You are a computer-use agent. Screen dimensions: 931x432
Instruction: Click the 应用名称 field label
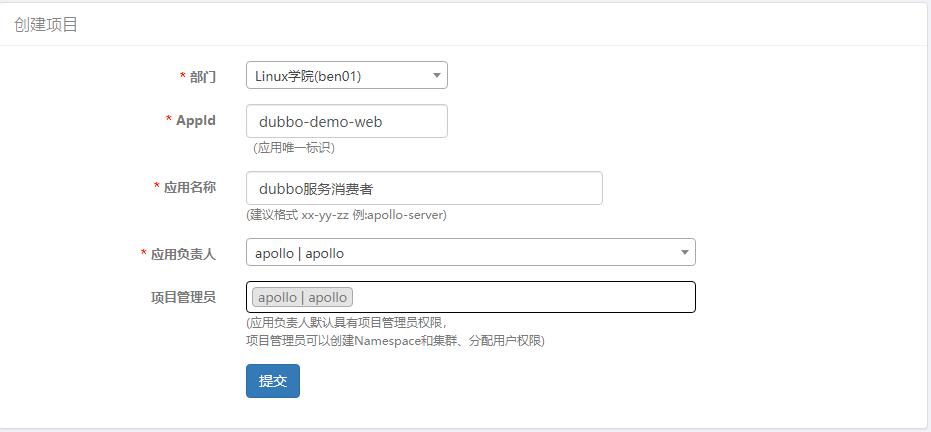(x=189, y=187)
